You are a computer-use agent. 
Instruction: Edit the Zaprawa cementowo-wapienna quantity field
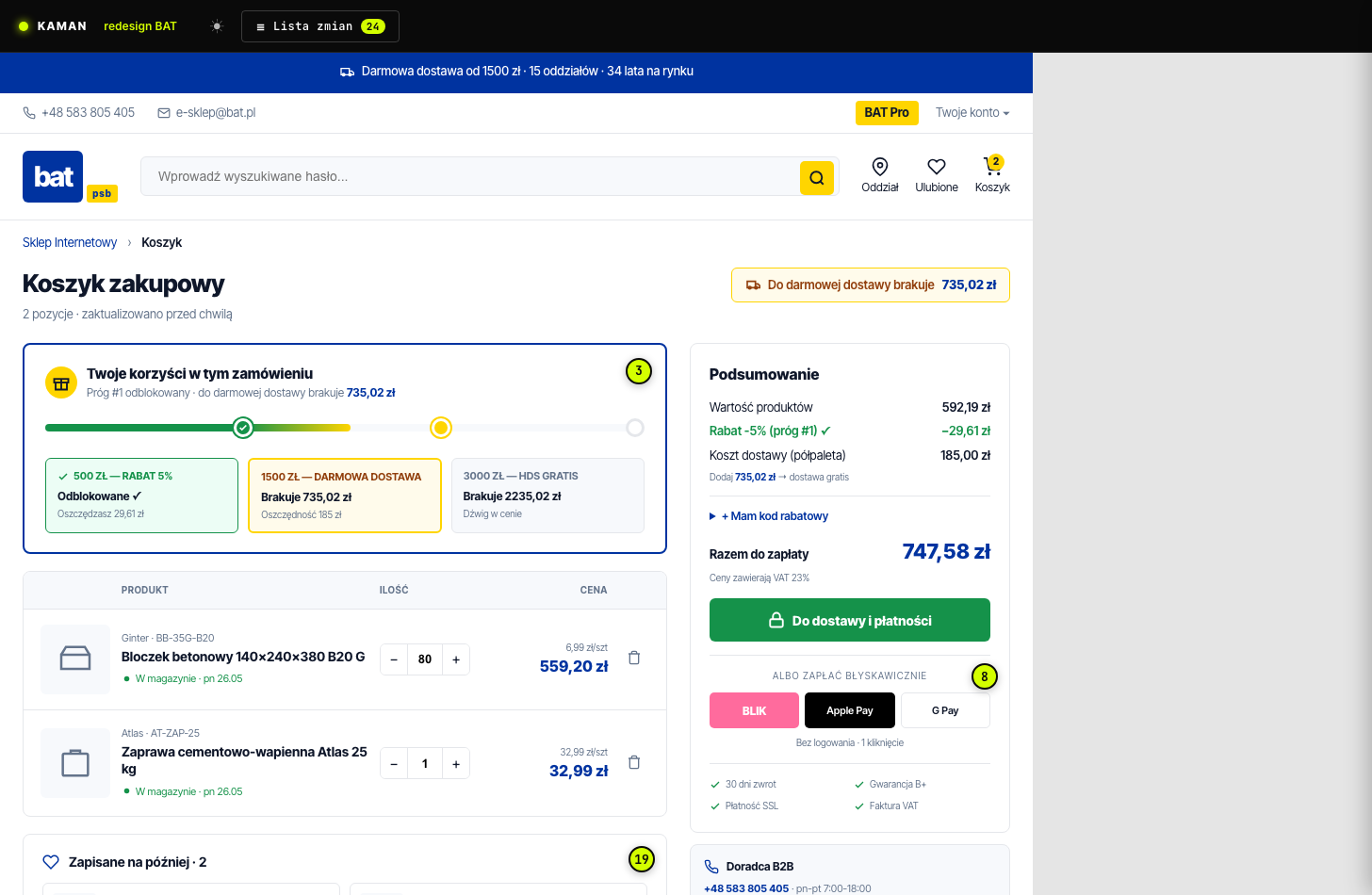click(425, 764)
